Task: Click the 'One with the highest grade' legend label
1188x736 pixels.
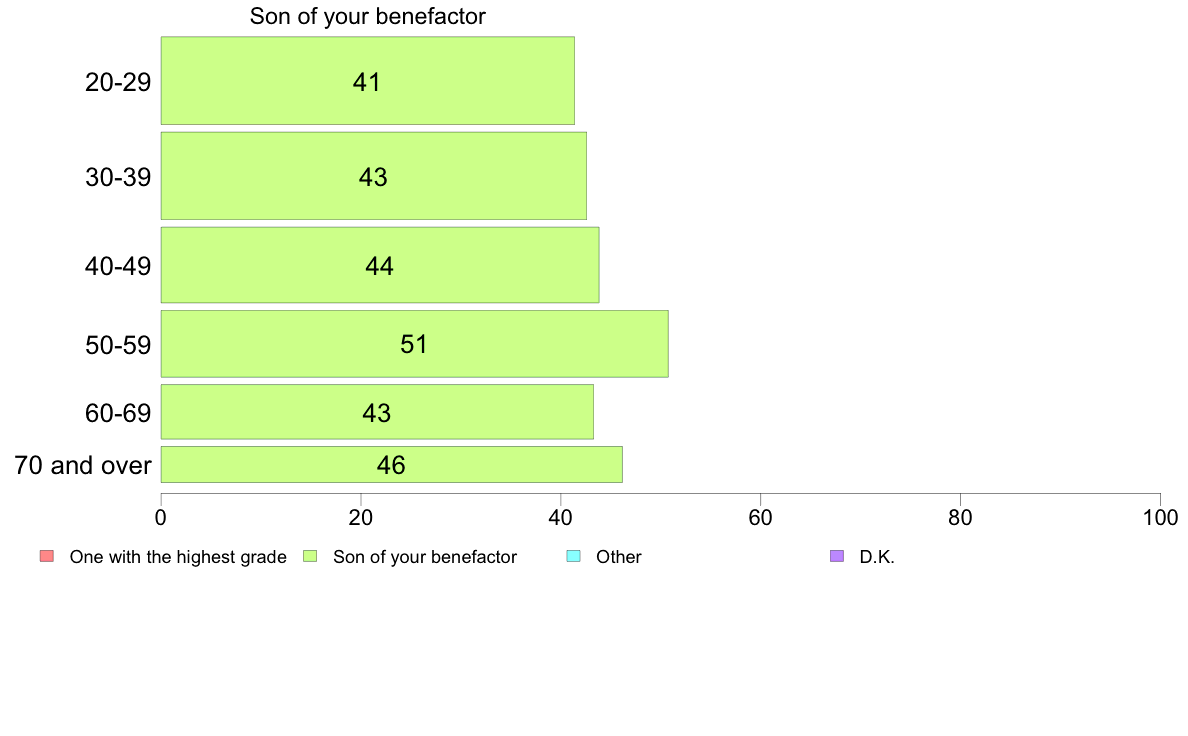Action: (x=178, y=557)
